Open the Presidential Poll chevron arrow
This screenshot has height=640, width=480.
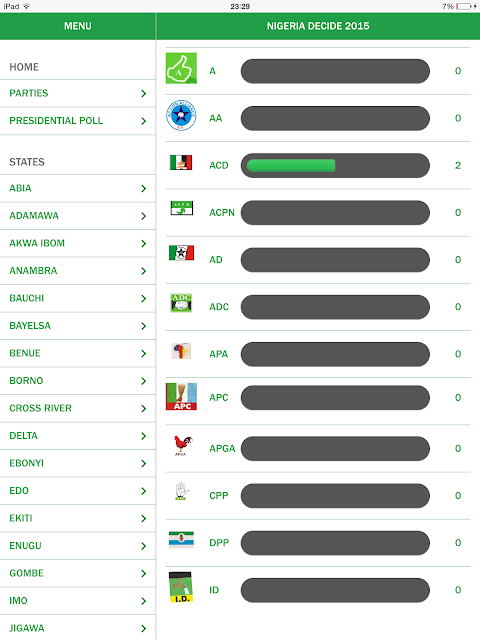tap(143, 121)
